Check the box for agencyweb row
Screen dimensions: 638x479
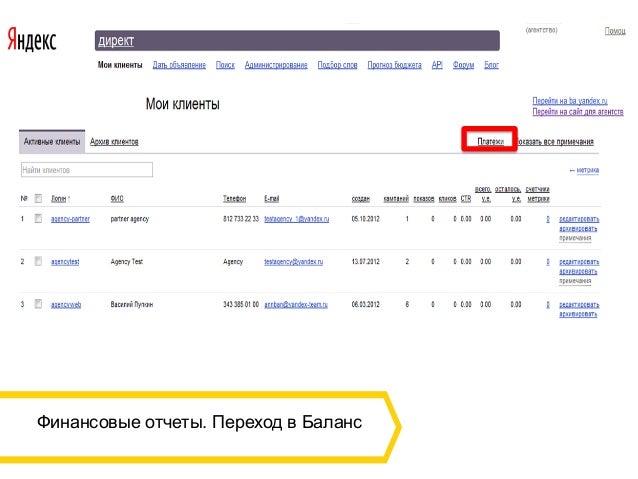[38, 304]
